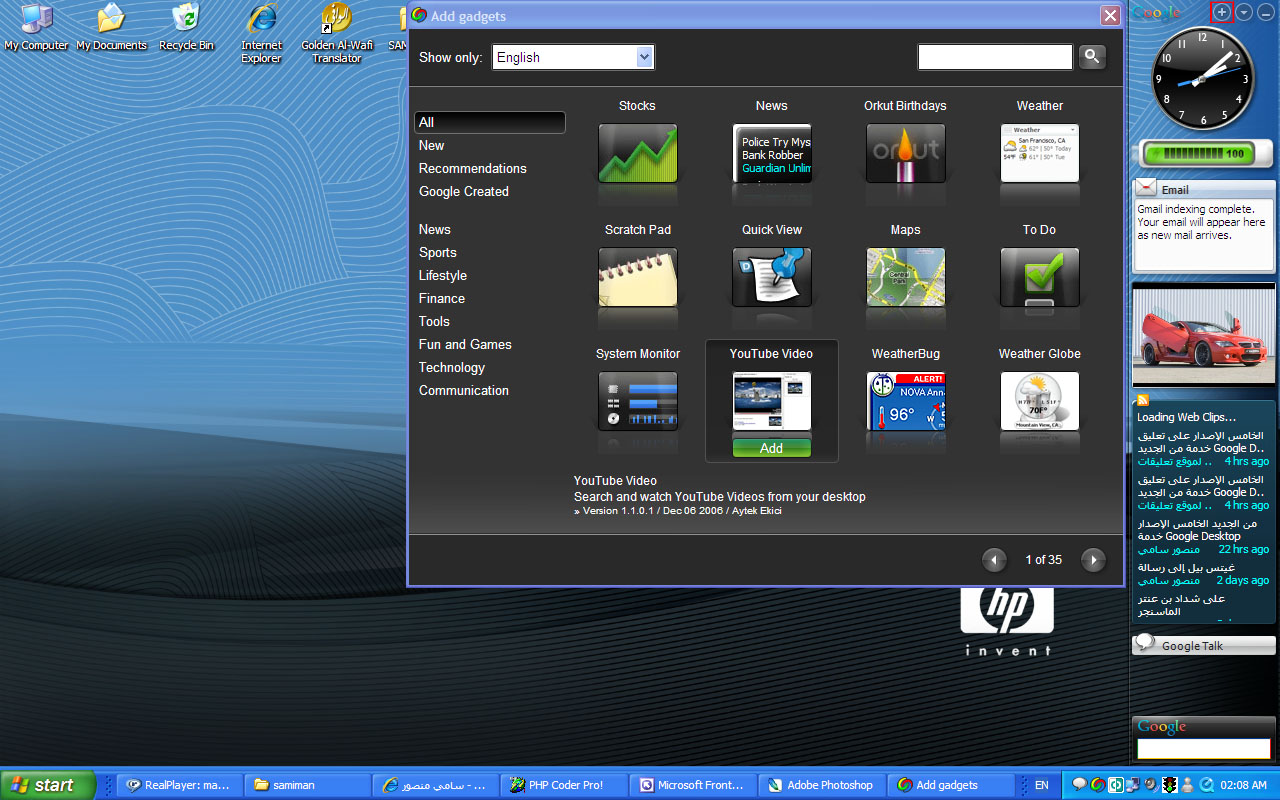Click the volume speaker tray icon
Viewport: 1280px width, 800px height.
click(x=1150, y=785)
